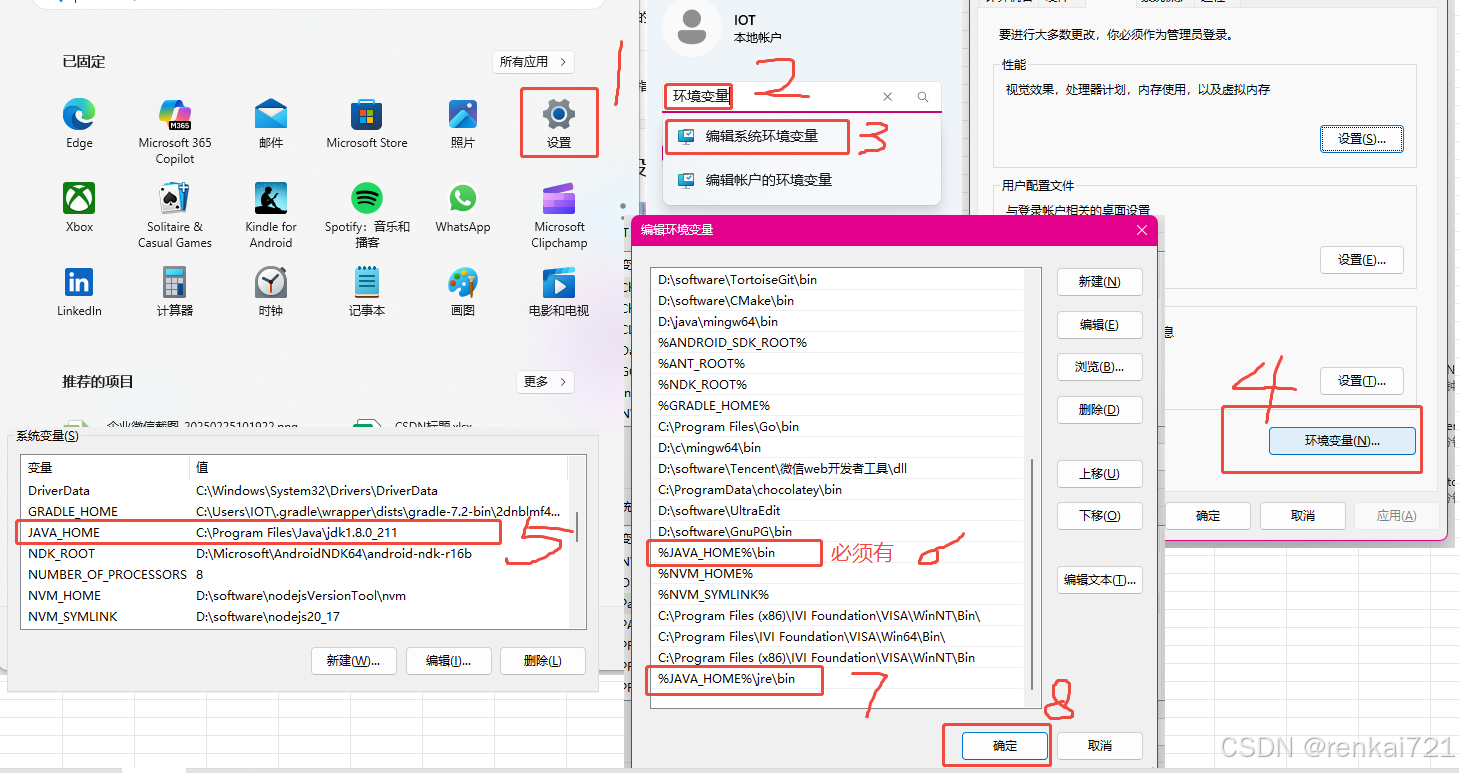This screenshot has height=773, width=1459.
Task: Click 删除(L) under system variables
Action: (x=542, y=661)
